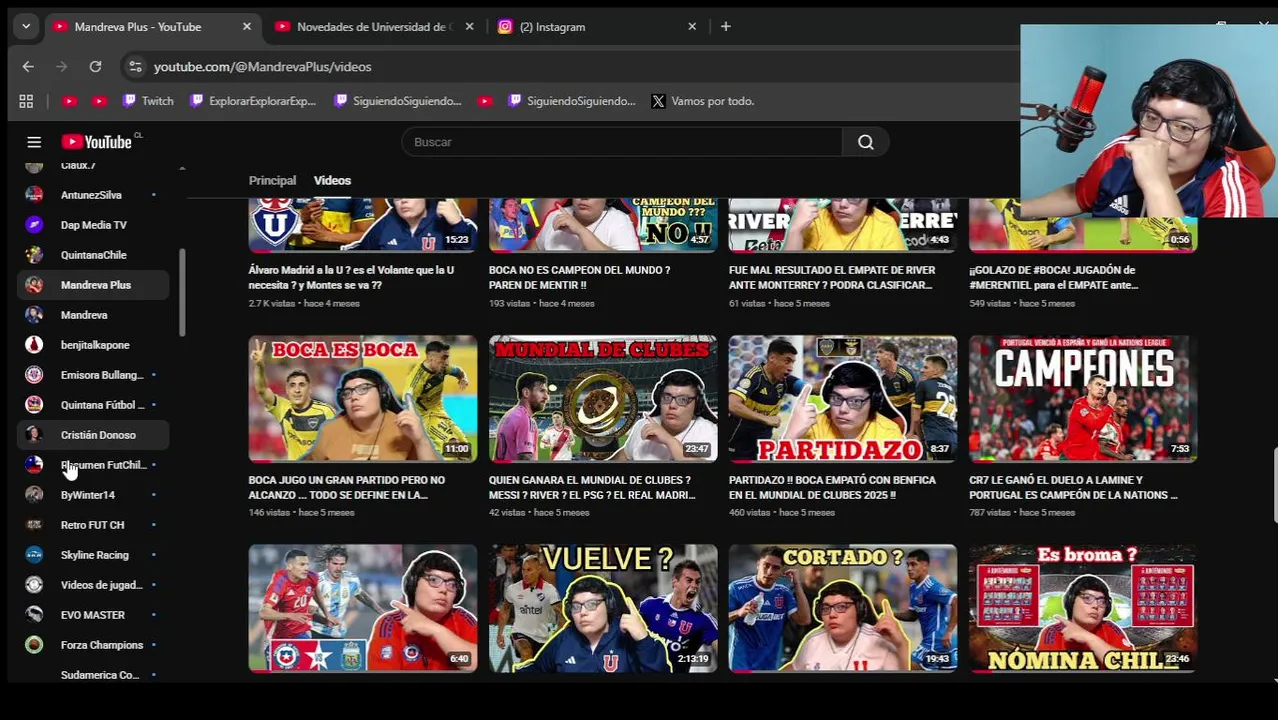Click the address bar URL
This screenshot has width=1278, height=720.
262,67
